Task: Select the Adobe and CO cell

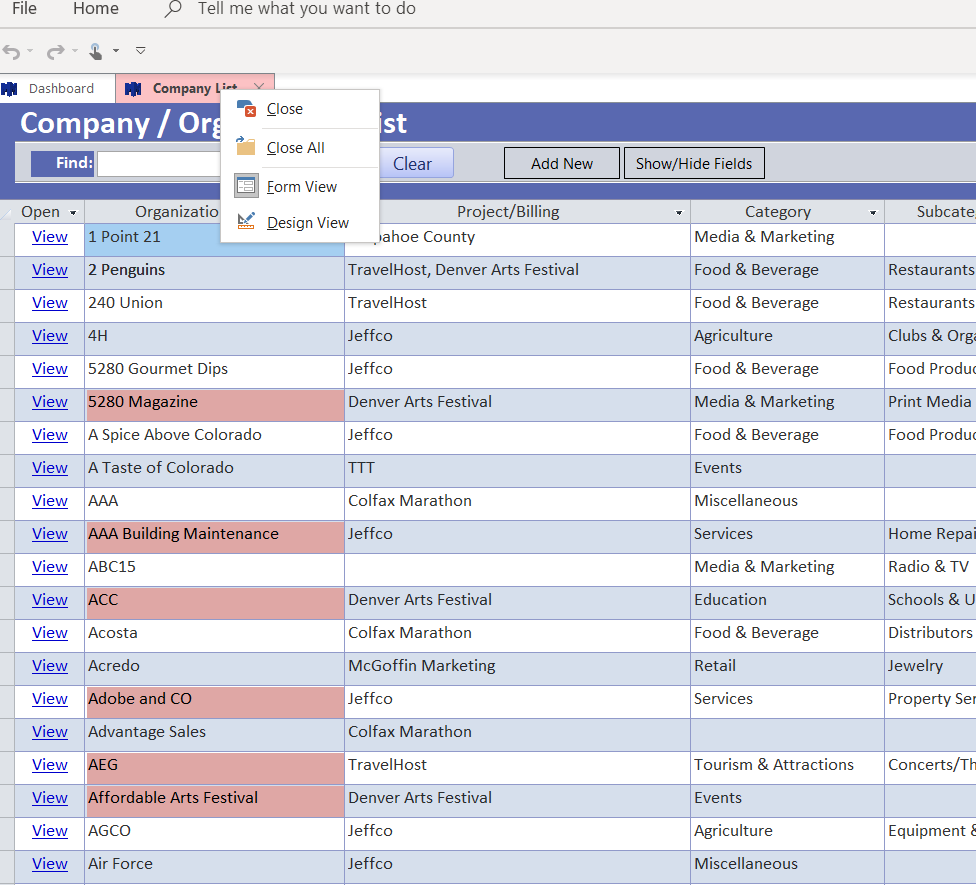Action: 214,702
